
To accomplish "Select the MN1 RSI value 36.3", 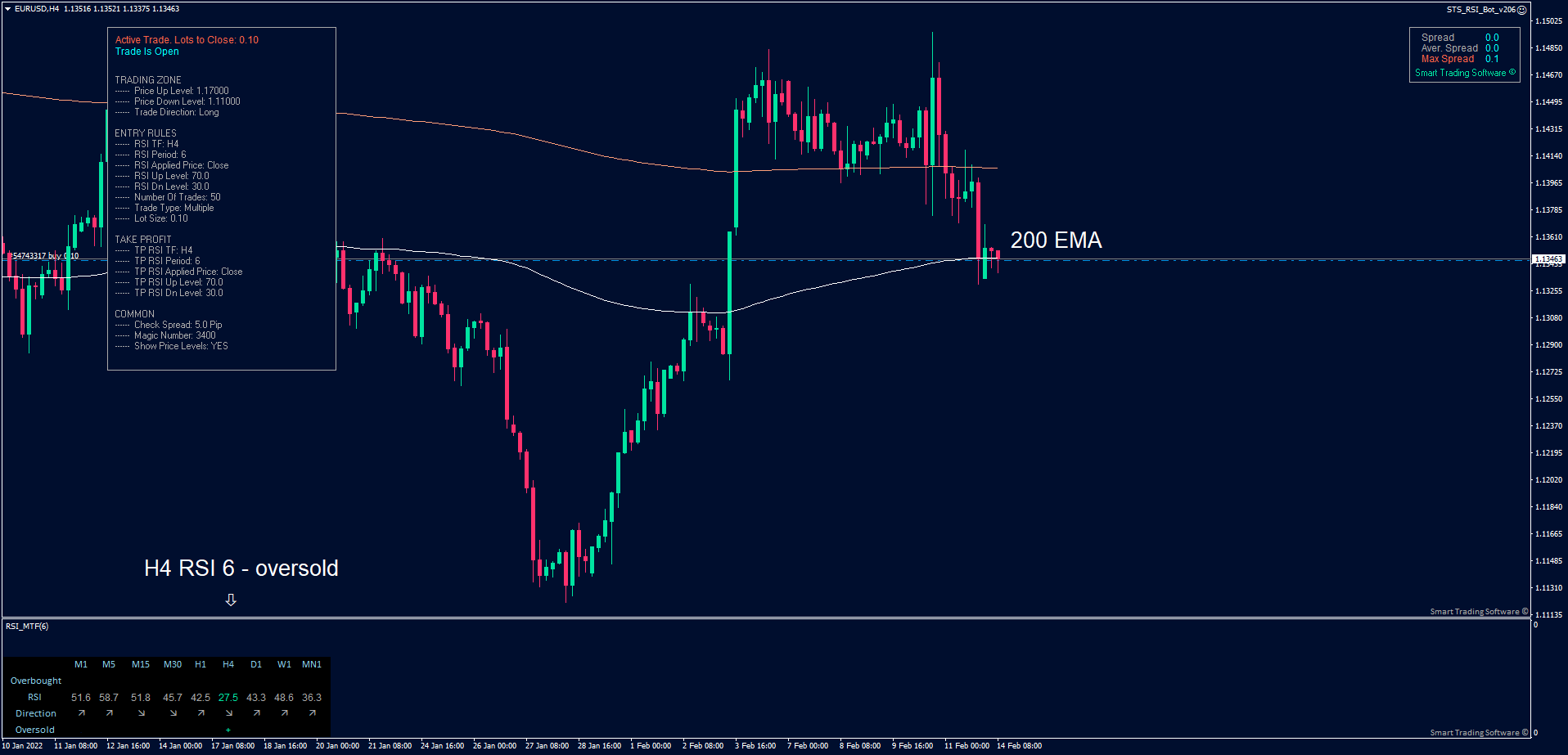I will click(312, 698).
